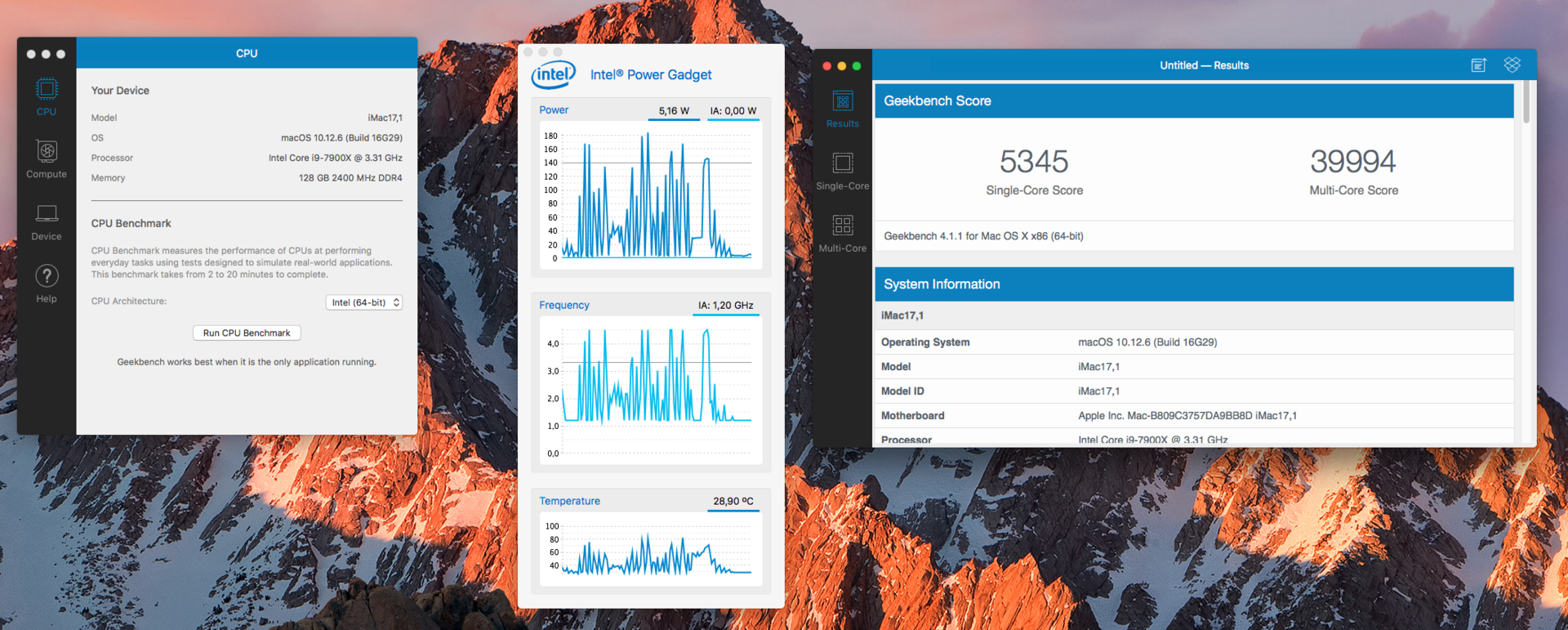Open the Device section icon
1568x630 pixels.
click(x=47, y=214)
